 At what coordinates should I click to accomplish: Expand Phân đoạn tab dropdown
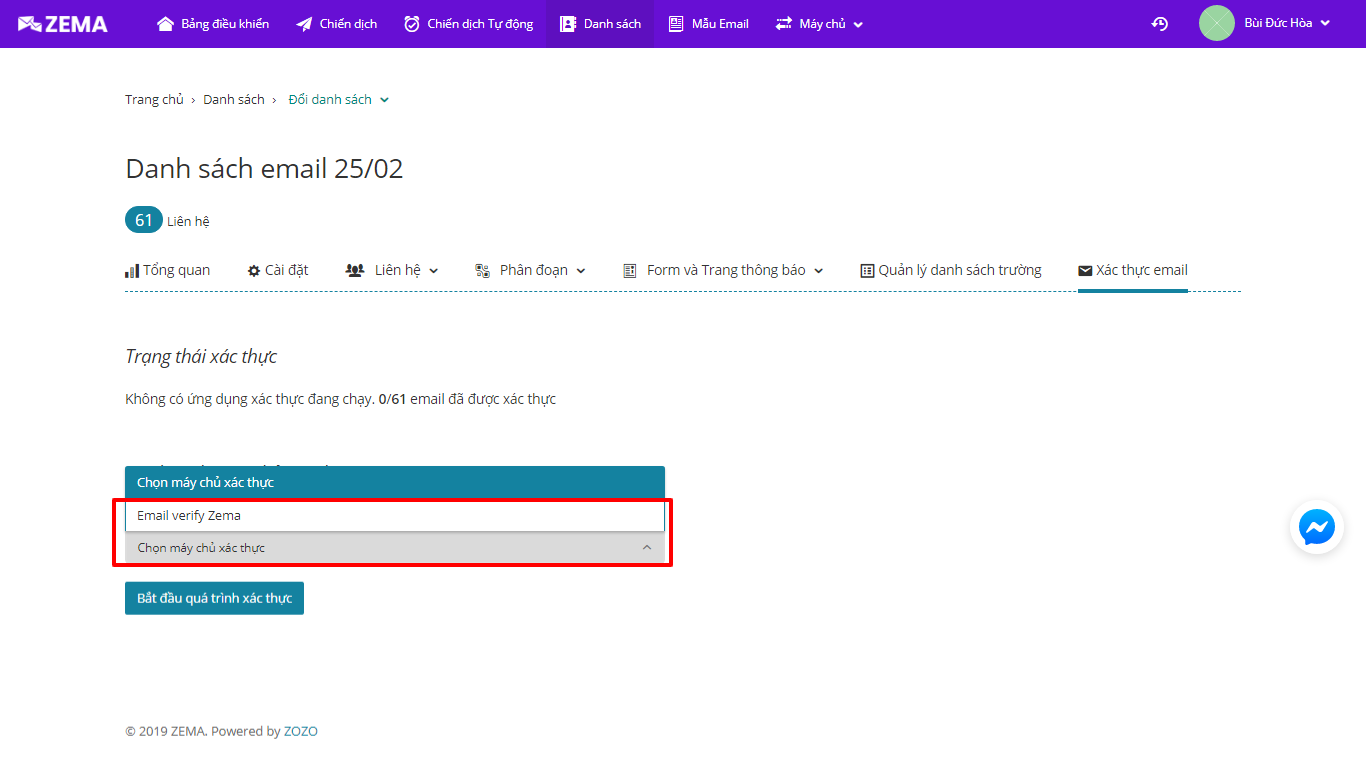(530, 270)
